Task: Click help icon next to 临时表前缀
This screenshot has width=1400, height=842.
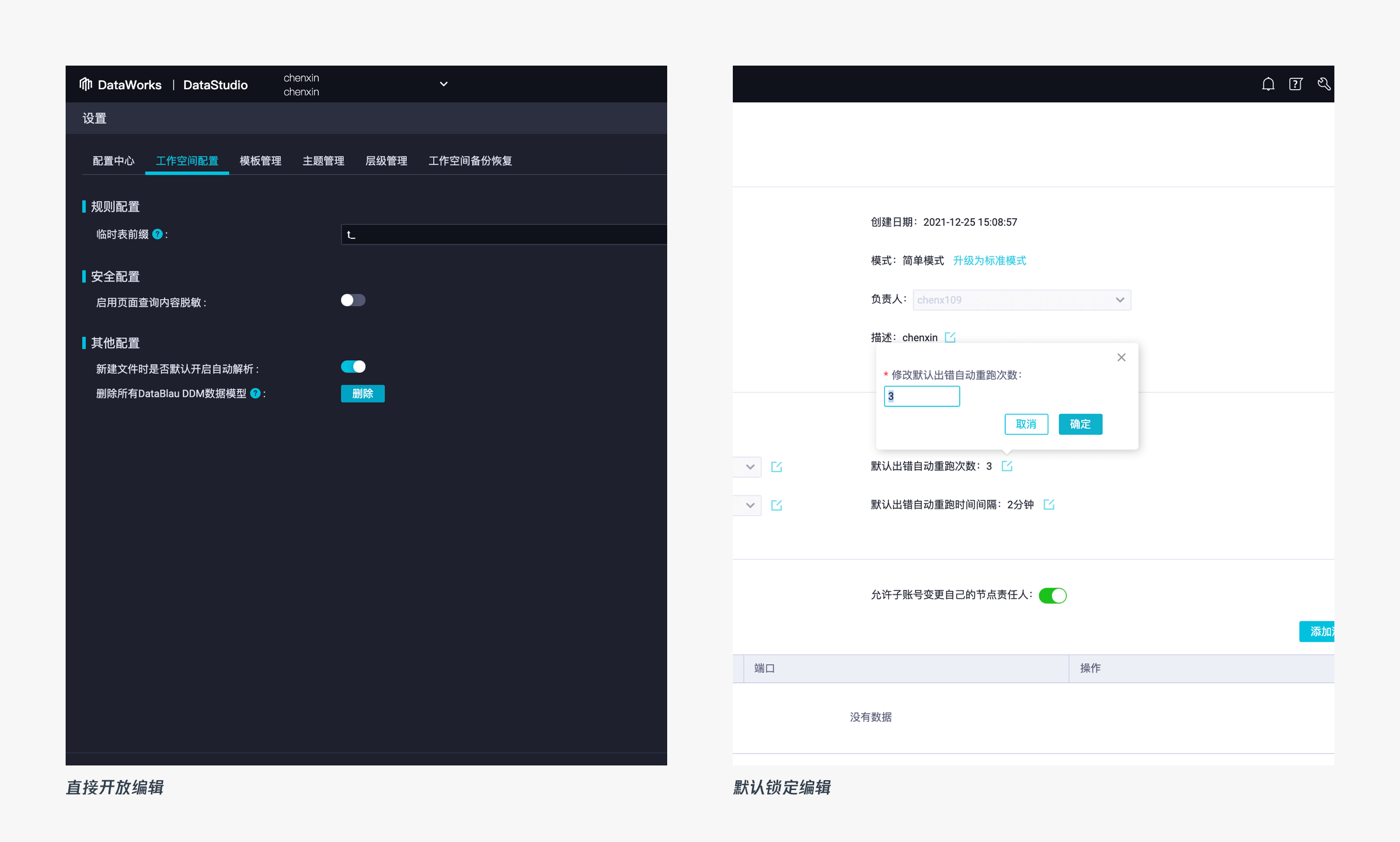Action: click(x=157, y=235)
